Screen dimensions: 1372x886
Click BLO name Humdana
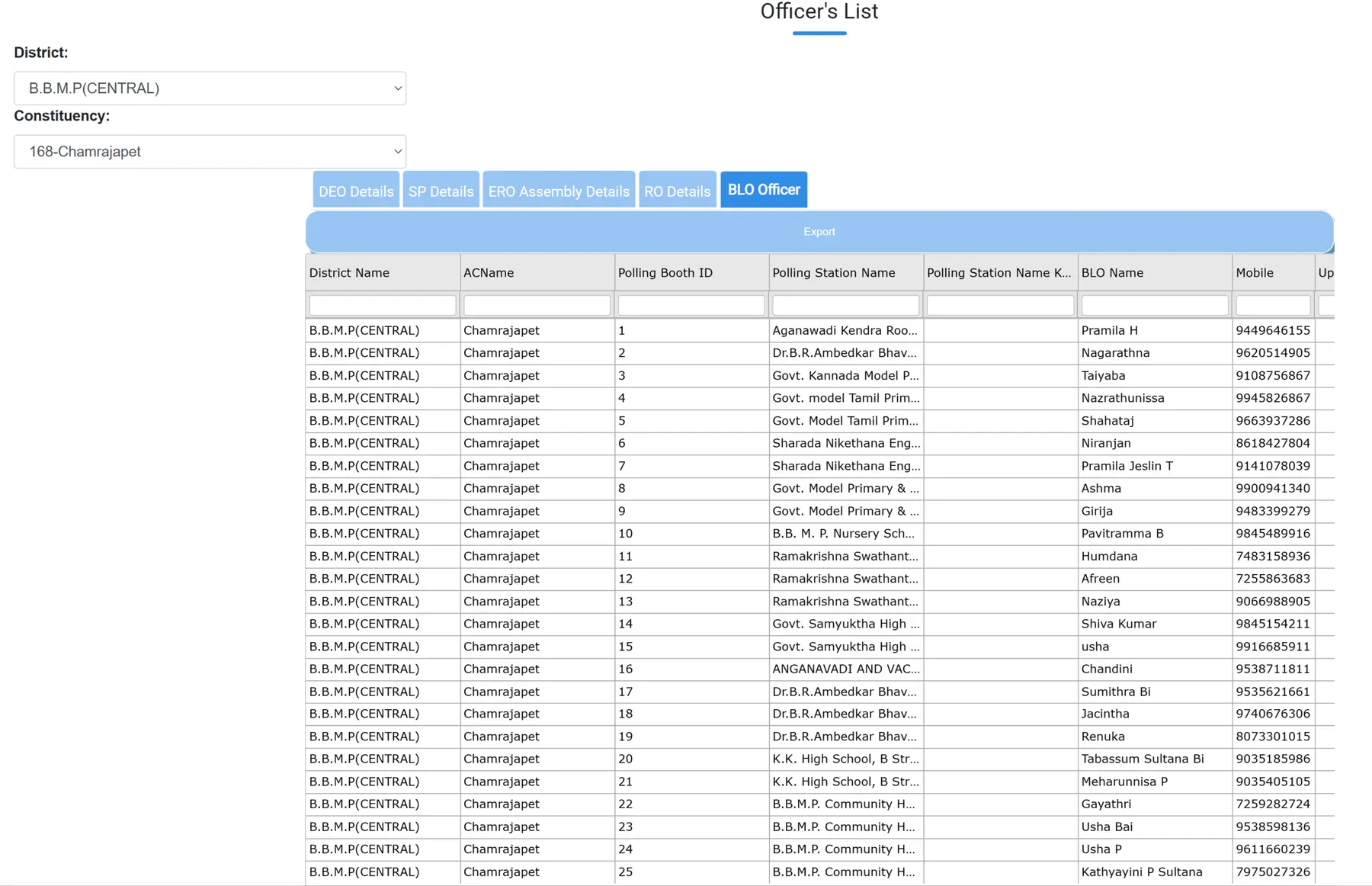coord(1109,557)
